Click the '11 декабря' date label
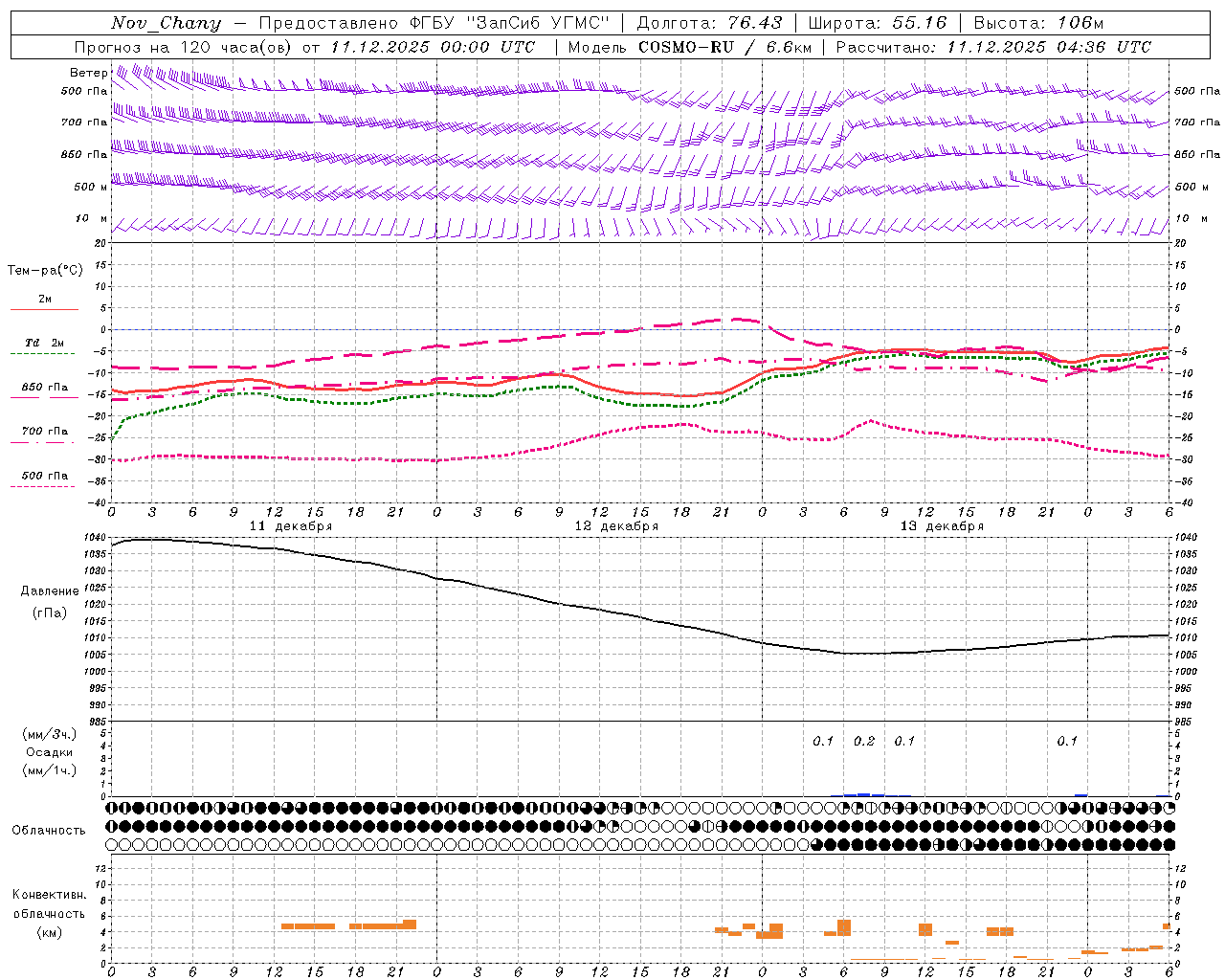This screenshot has height=980, width=1225. [291, 526]
